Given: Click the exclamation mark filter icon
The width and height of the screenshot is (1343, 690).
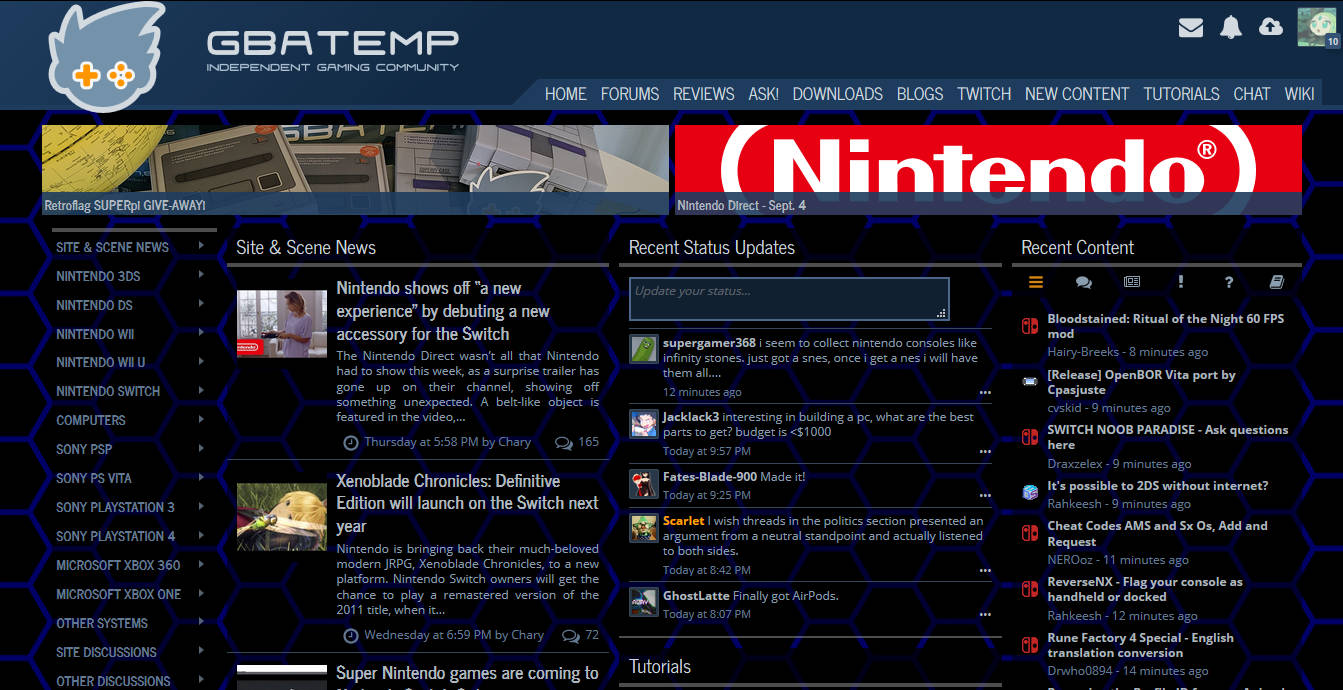Looking at the screenshot, I should coord(1181,283).
